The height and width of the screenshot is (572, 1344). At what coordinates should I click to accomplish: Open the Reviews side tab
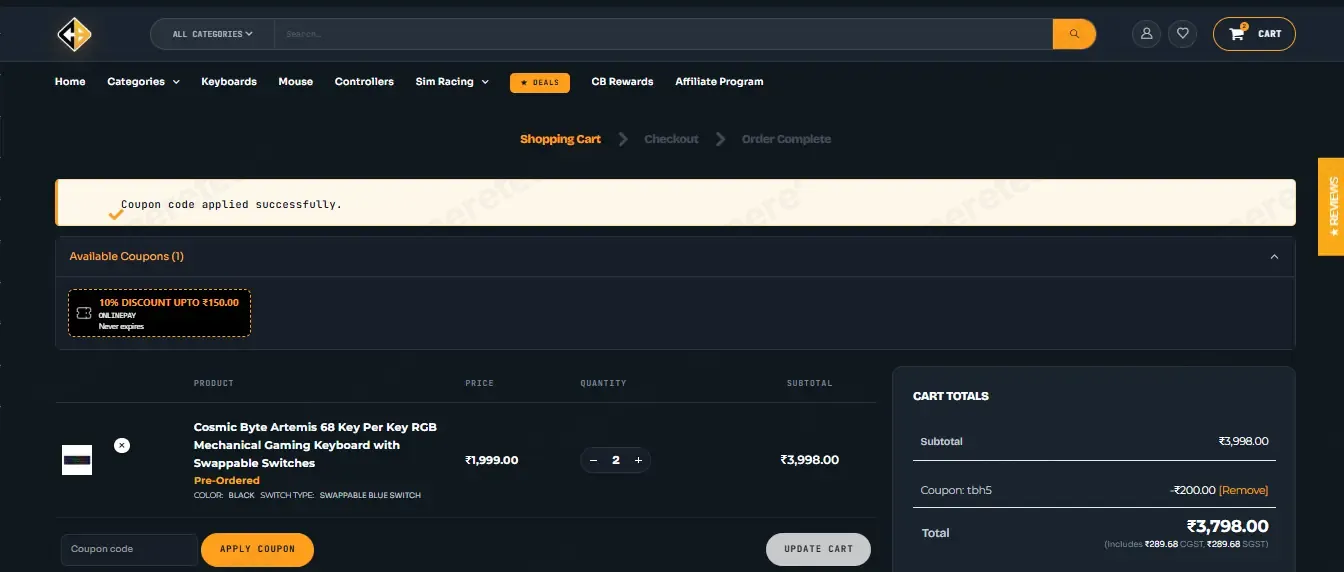1331,207
